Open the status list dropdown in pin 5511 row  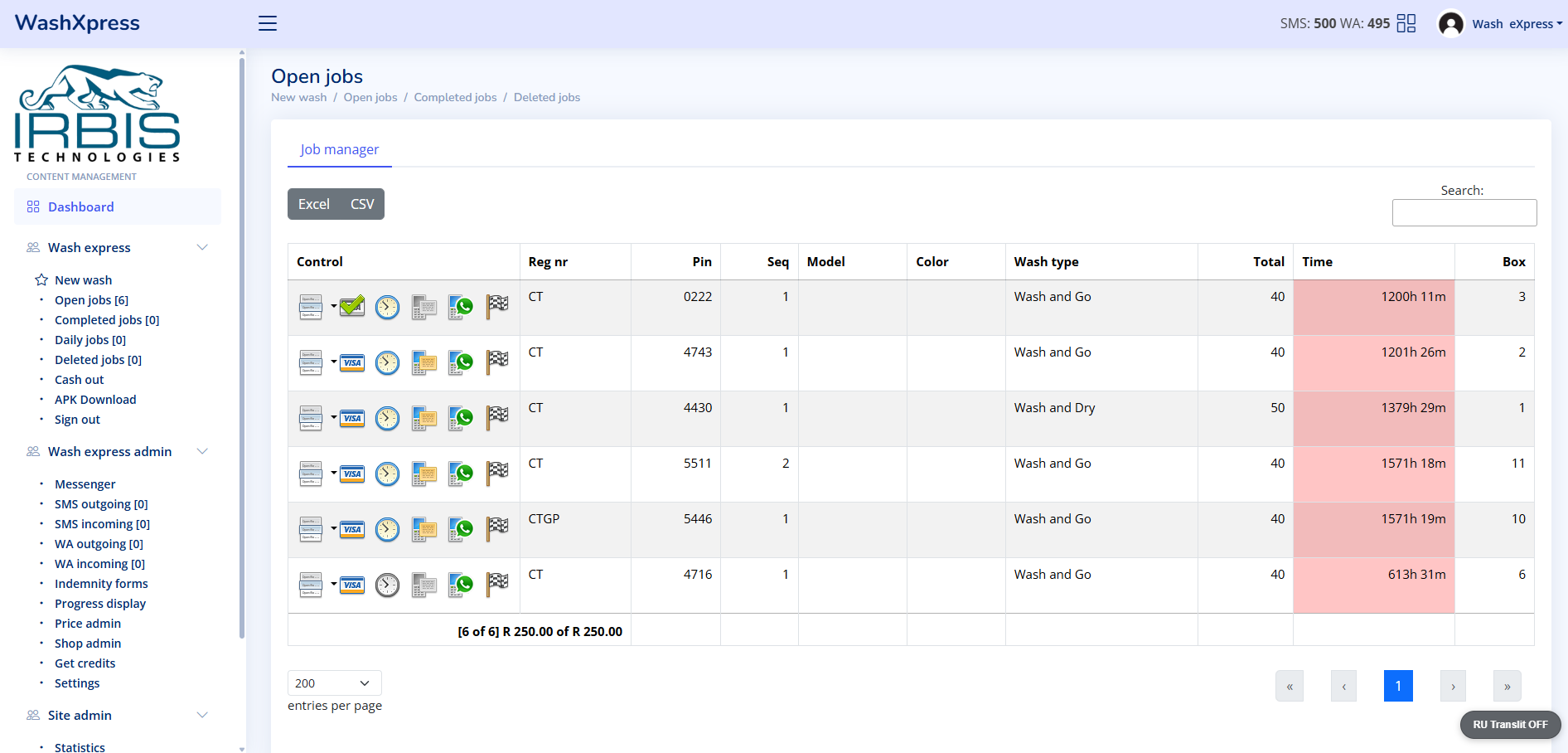pos(317,474)
